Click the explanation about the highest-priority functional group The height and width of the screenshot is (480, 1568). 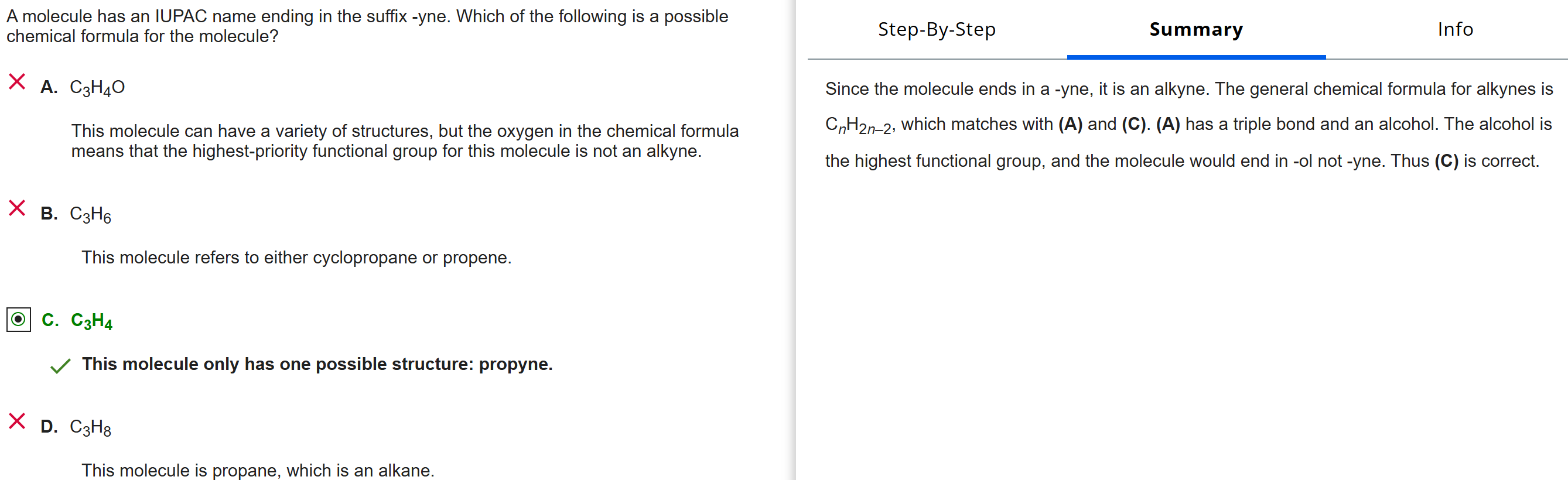tap(404, 140)
